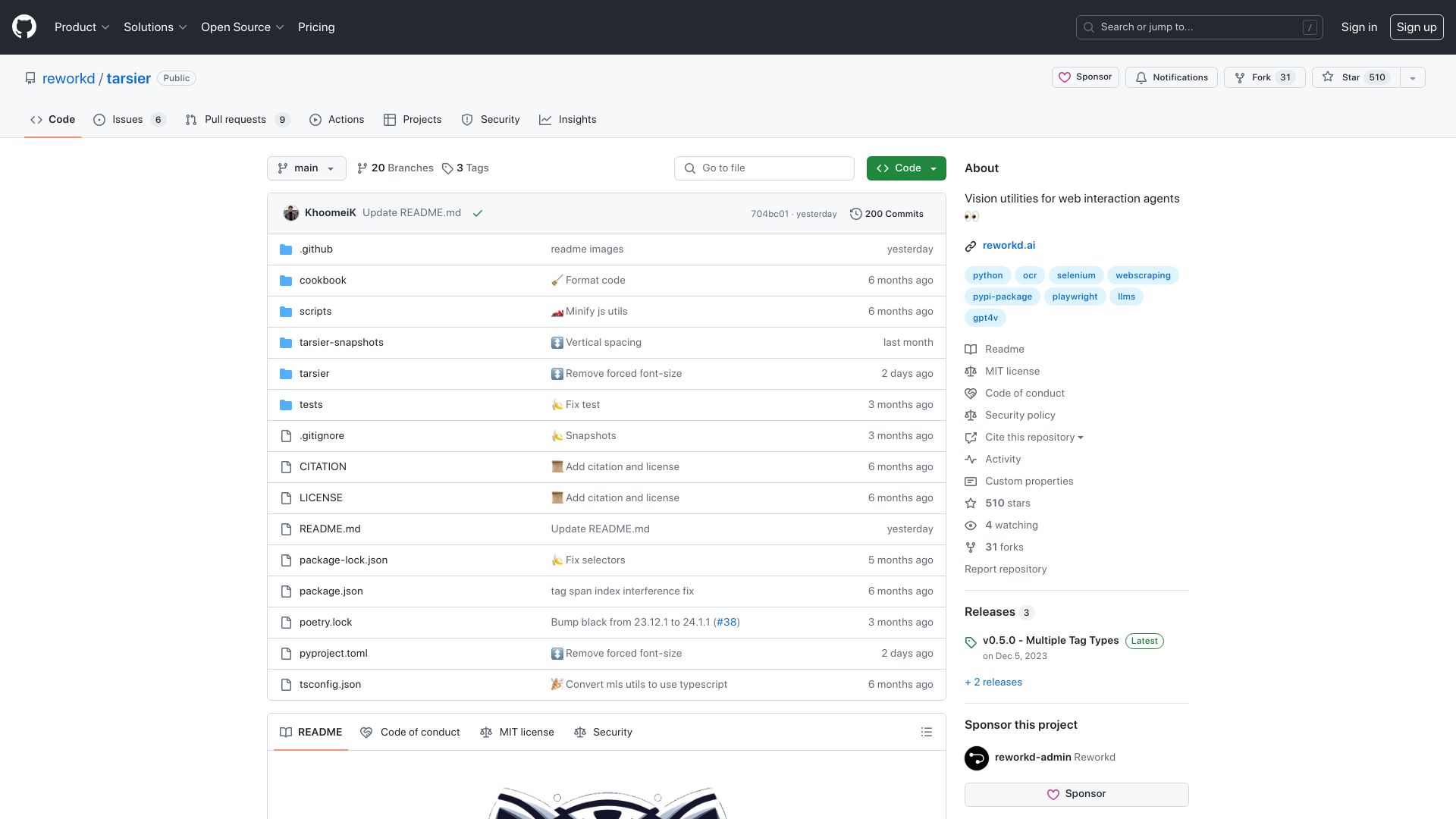This screenshot has height=819, width=1456.
Task: Expand Cite this repository
Action: tap(1034, 437)
